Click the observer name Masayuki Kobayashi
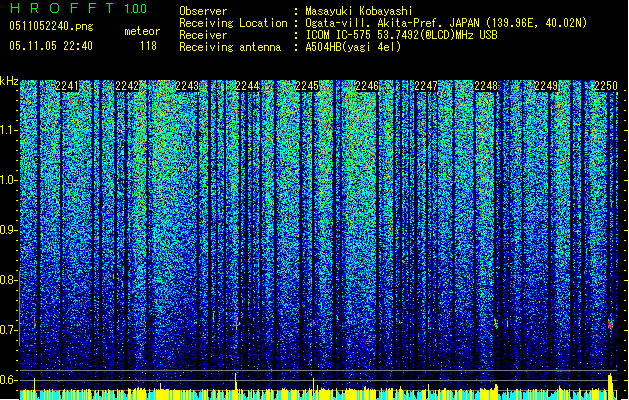629x400 pixels. (358, 11)
